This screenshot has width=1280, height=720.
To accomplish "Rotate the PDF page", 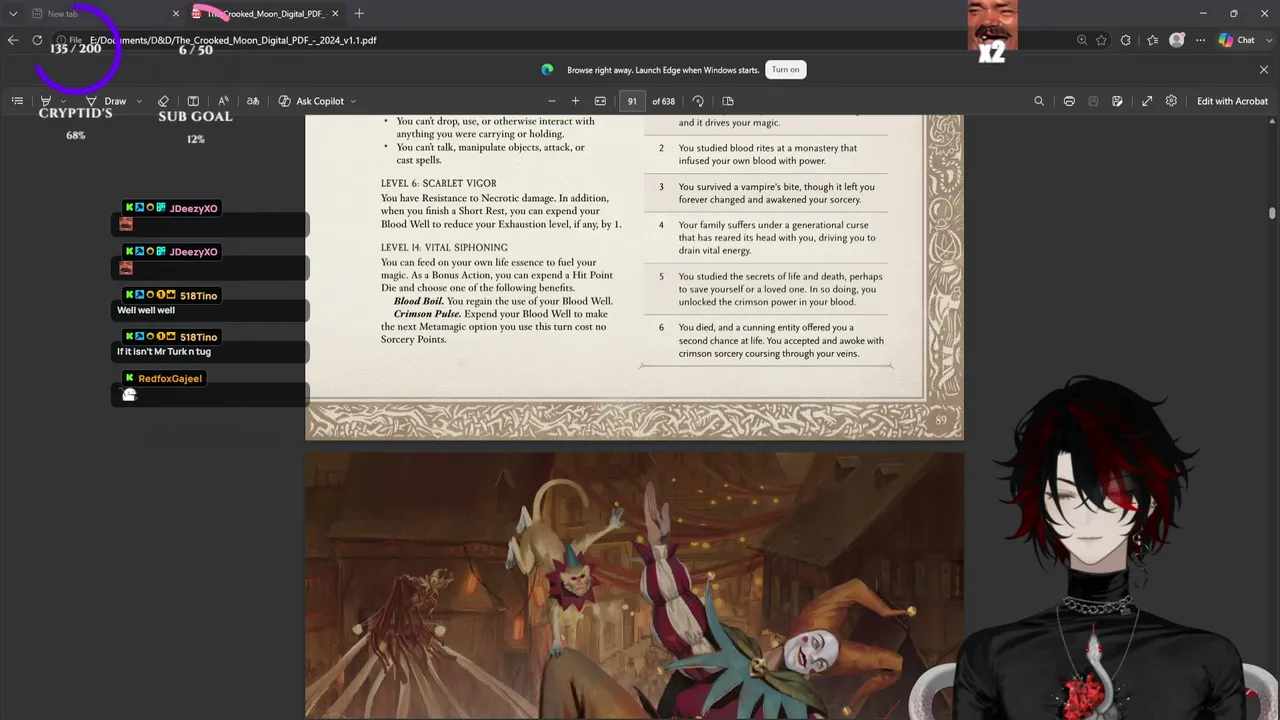I will [x=698, y=101].
